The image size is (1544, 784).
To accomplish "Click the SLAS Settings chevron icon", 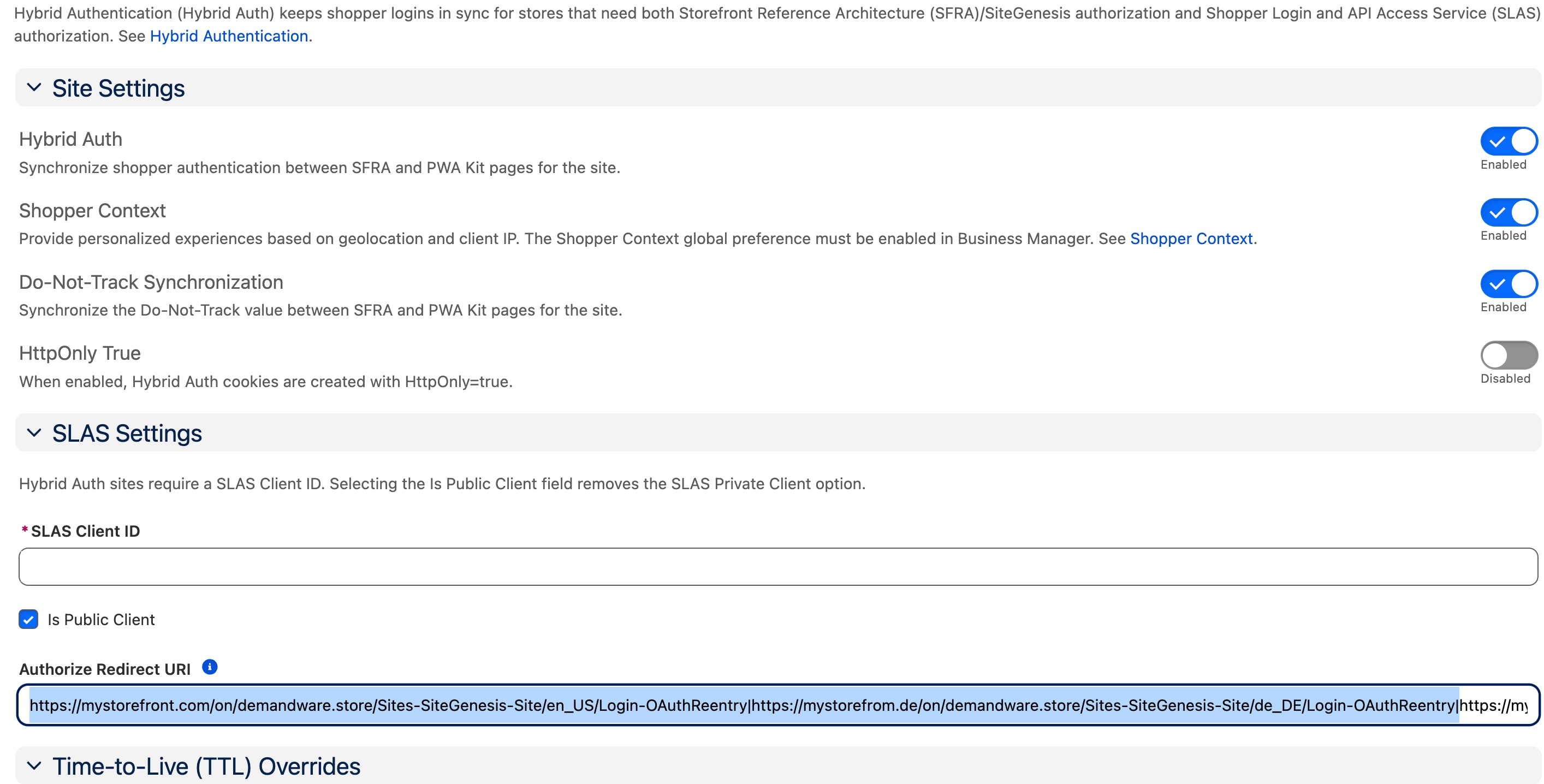I will (34, 433).
